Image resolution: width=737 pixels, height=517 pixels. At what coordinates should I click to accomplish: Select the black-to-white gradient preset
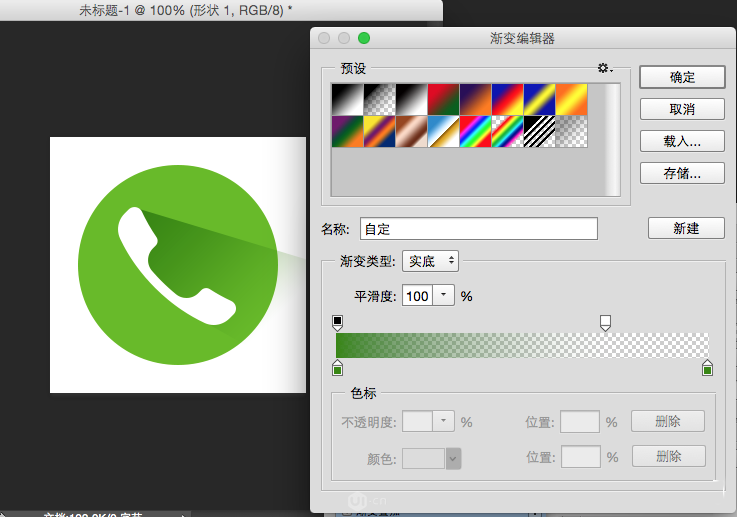tap(347, 100)
